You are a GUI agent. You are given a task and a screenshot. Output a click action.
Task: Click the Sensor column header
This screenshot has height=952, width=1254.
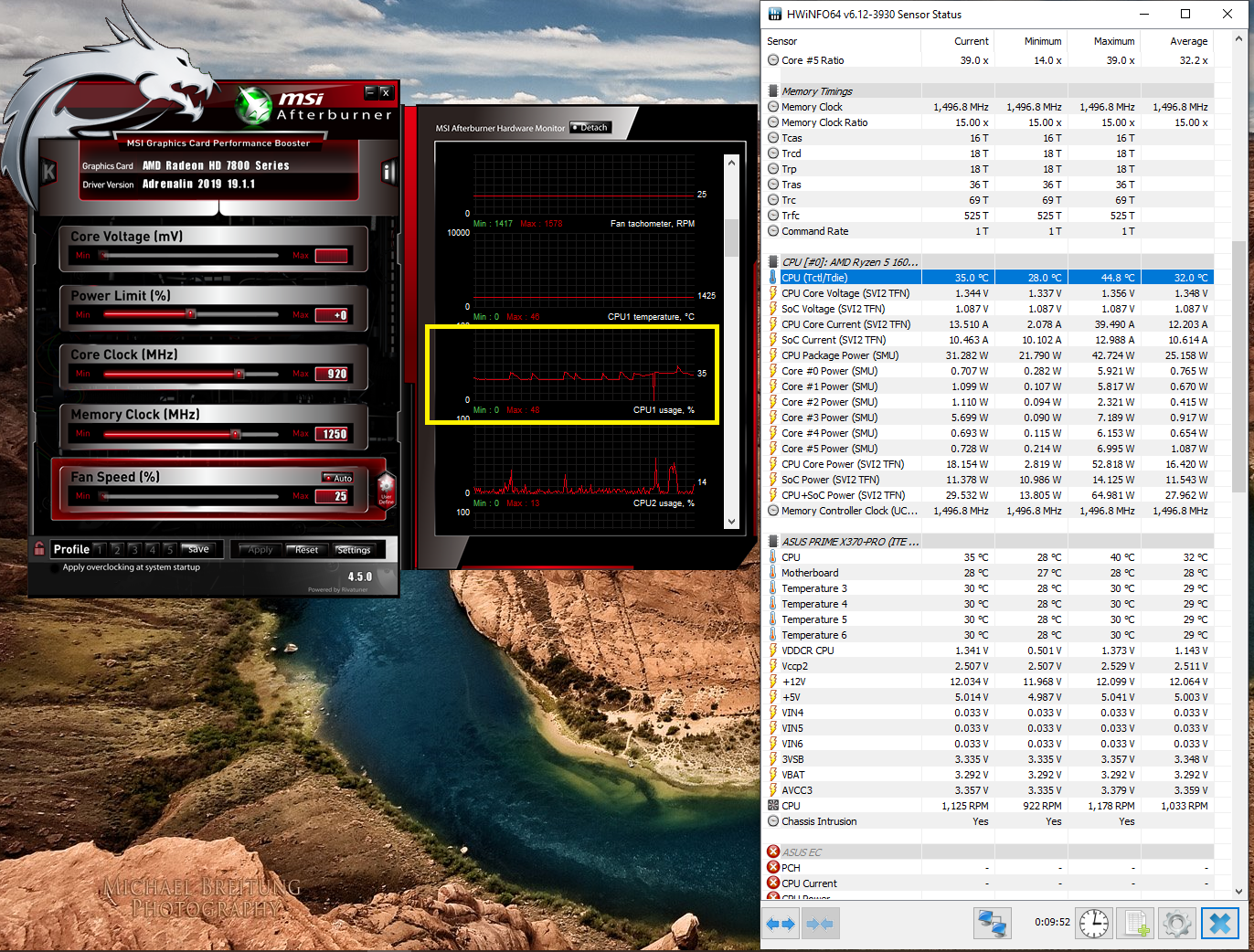pos(841,41)
